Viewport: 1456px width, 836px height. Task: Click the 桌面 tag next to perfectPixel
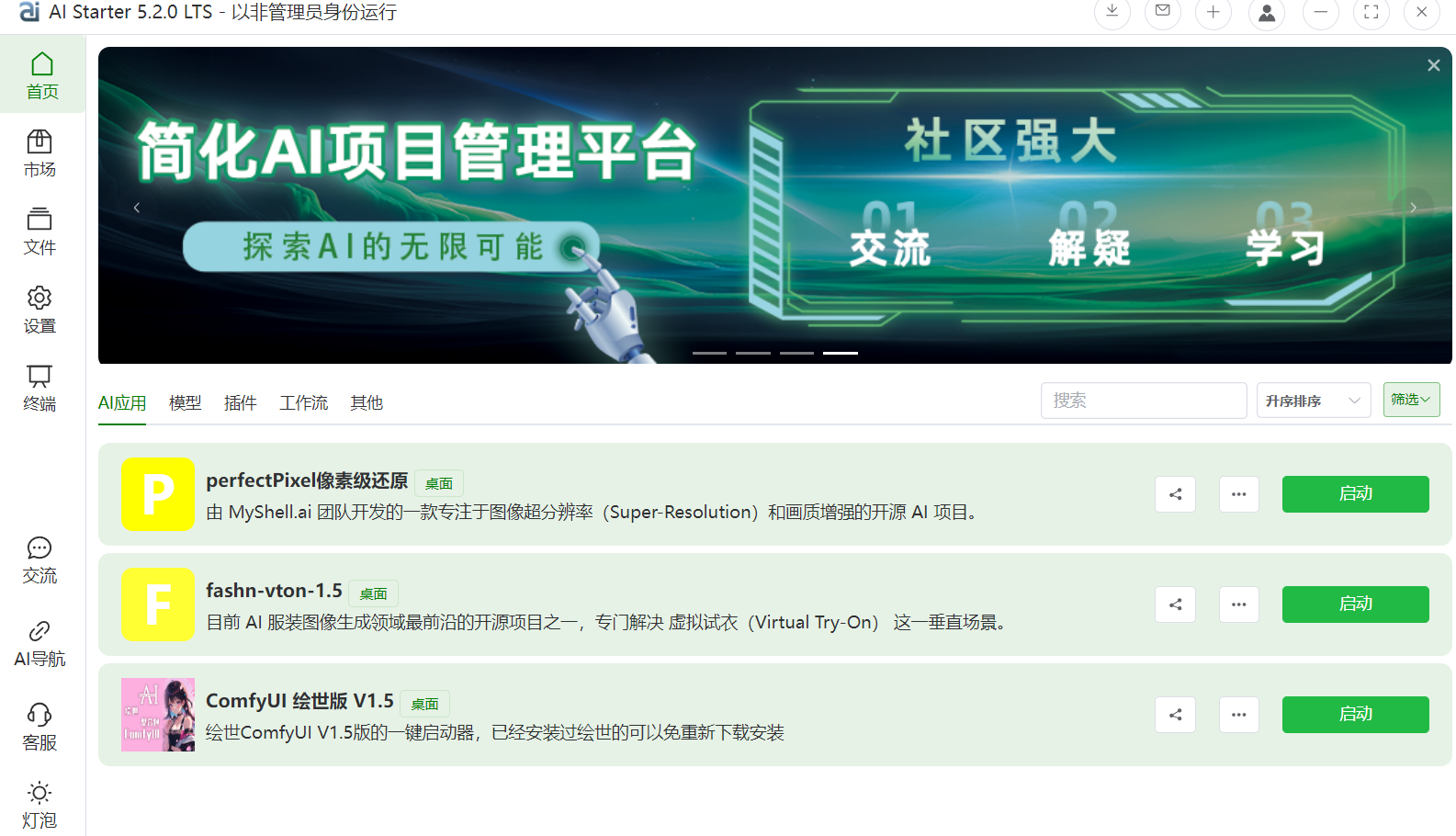(439, 483)
